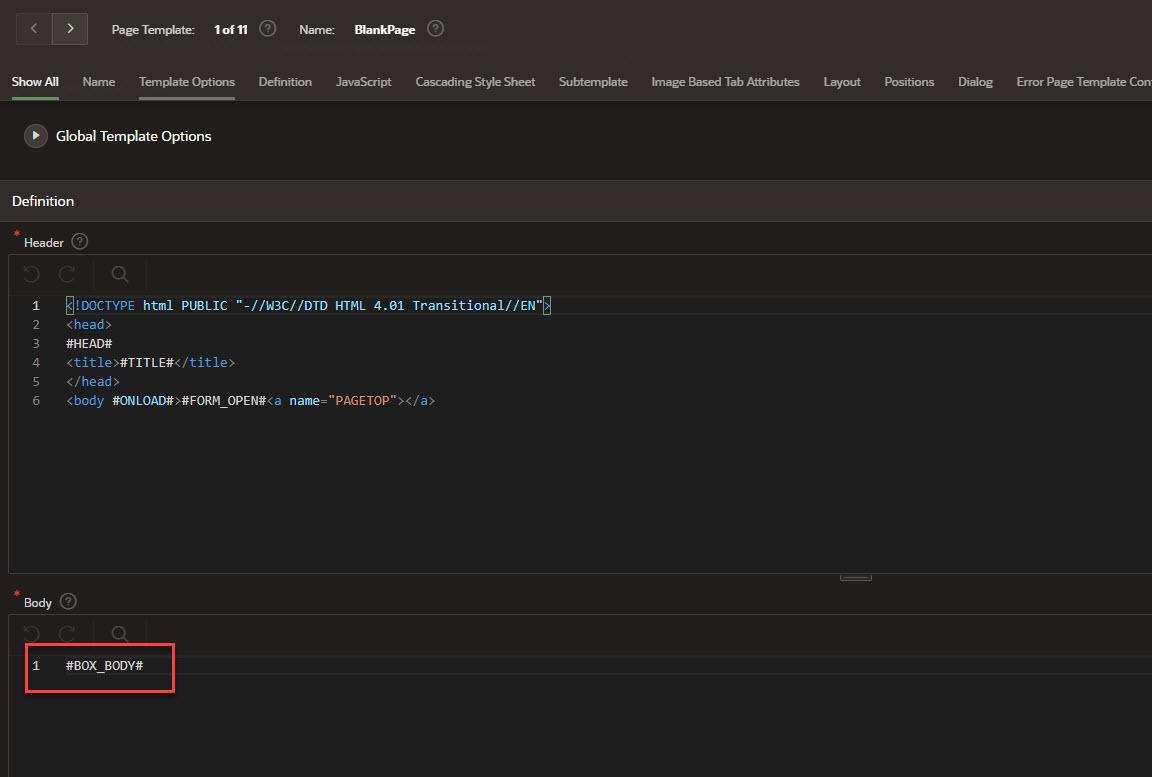The image size is (1152, 777).
Task: Click the Body field help icon
Action: point(68,602)
